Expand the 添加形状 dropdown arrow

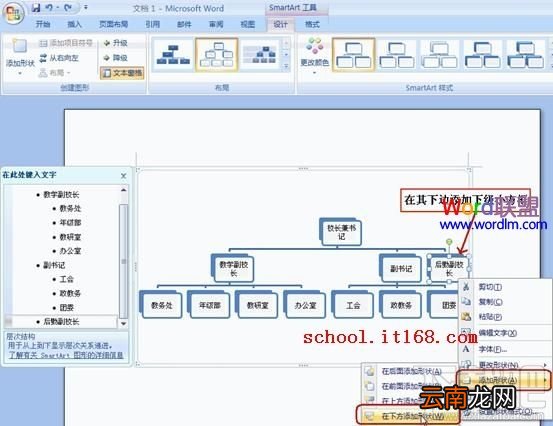tap(20, 73)
